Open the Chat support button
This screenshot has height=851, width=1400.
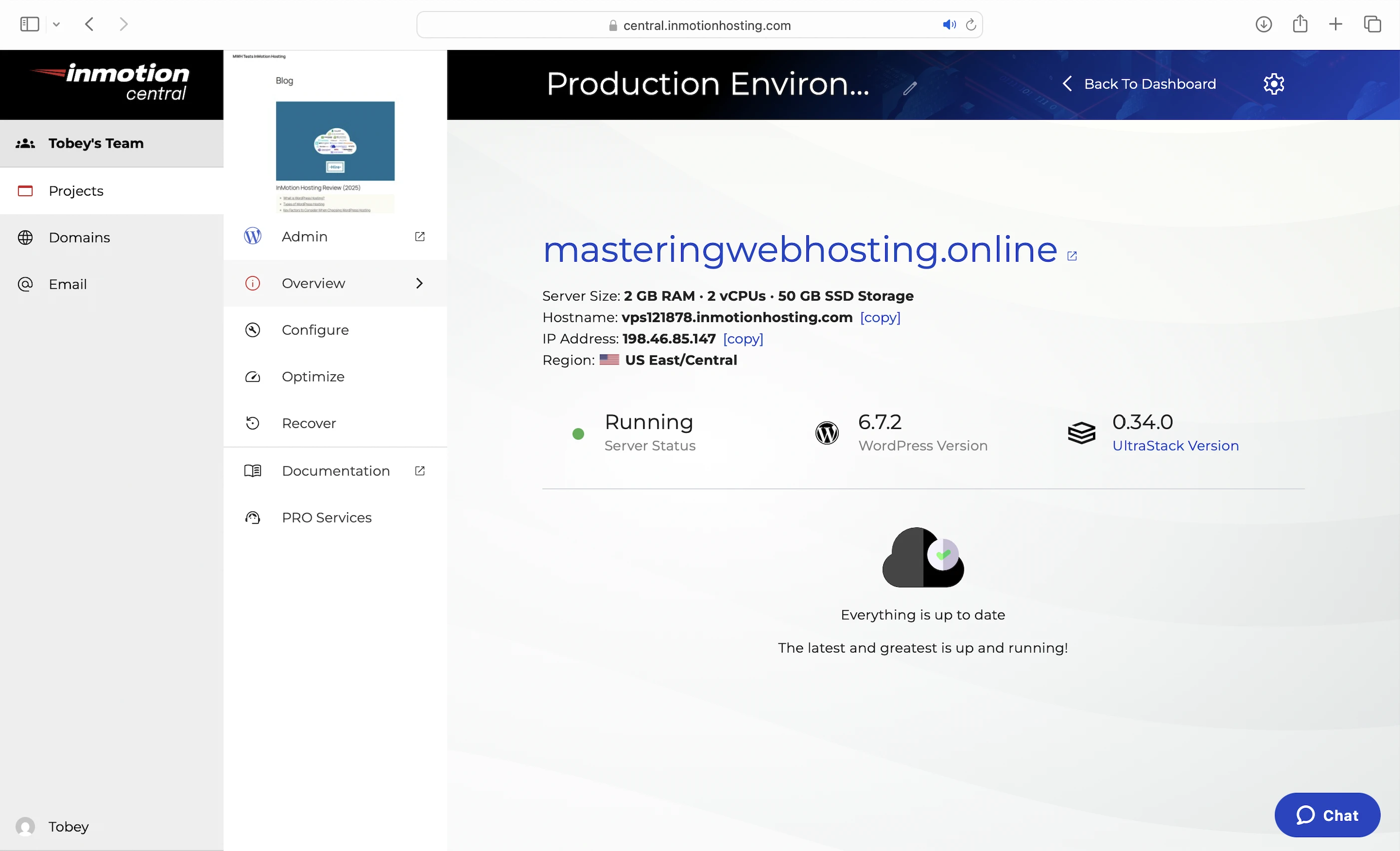pos(1327,815)
